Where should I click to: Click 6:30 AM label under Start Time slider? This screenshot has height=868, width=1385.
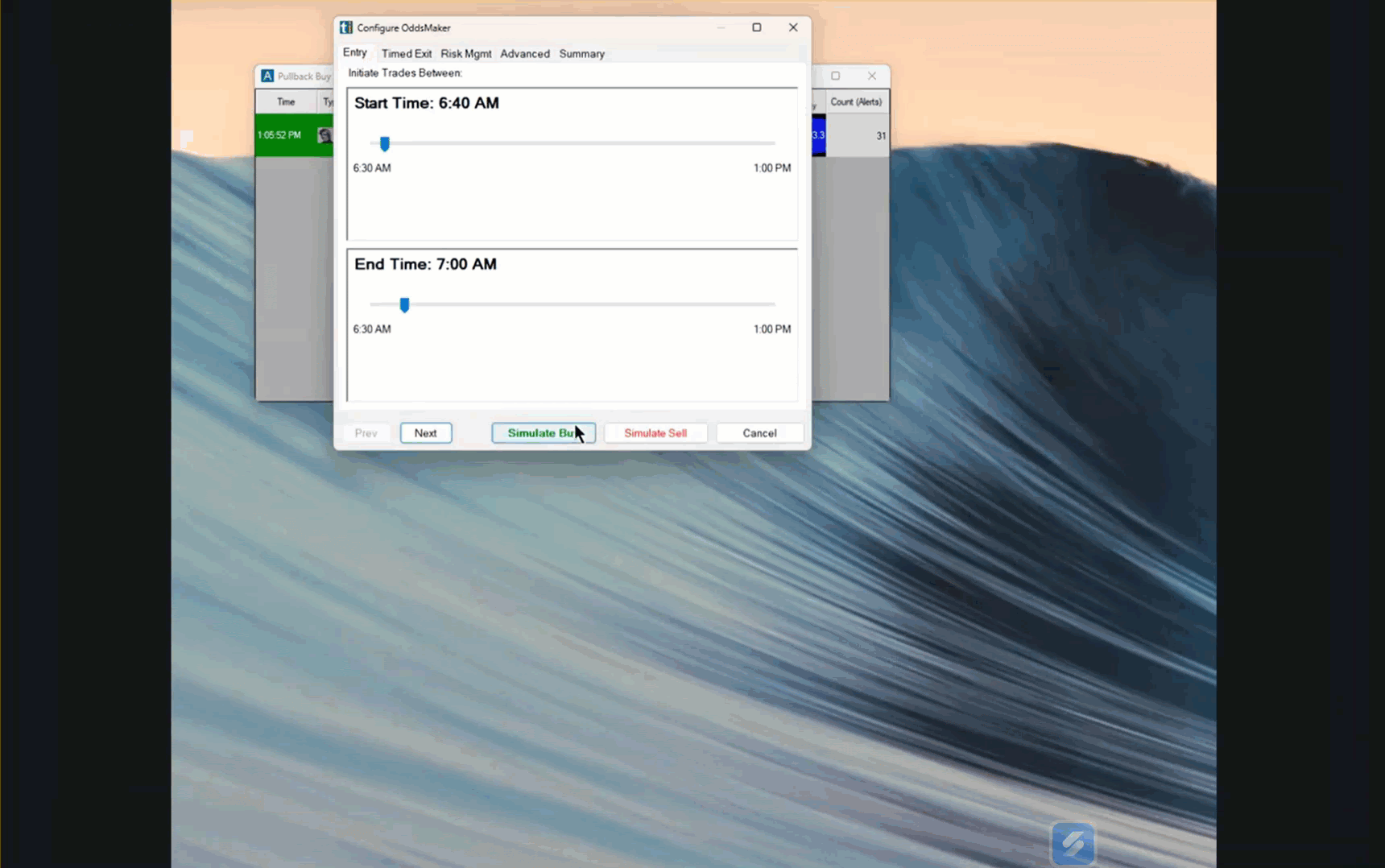(372, 168)
